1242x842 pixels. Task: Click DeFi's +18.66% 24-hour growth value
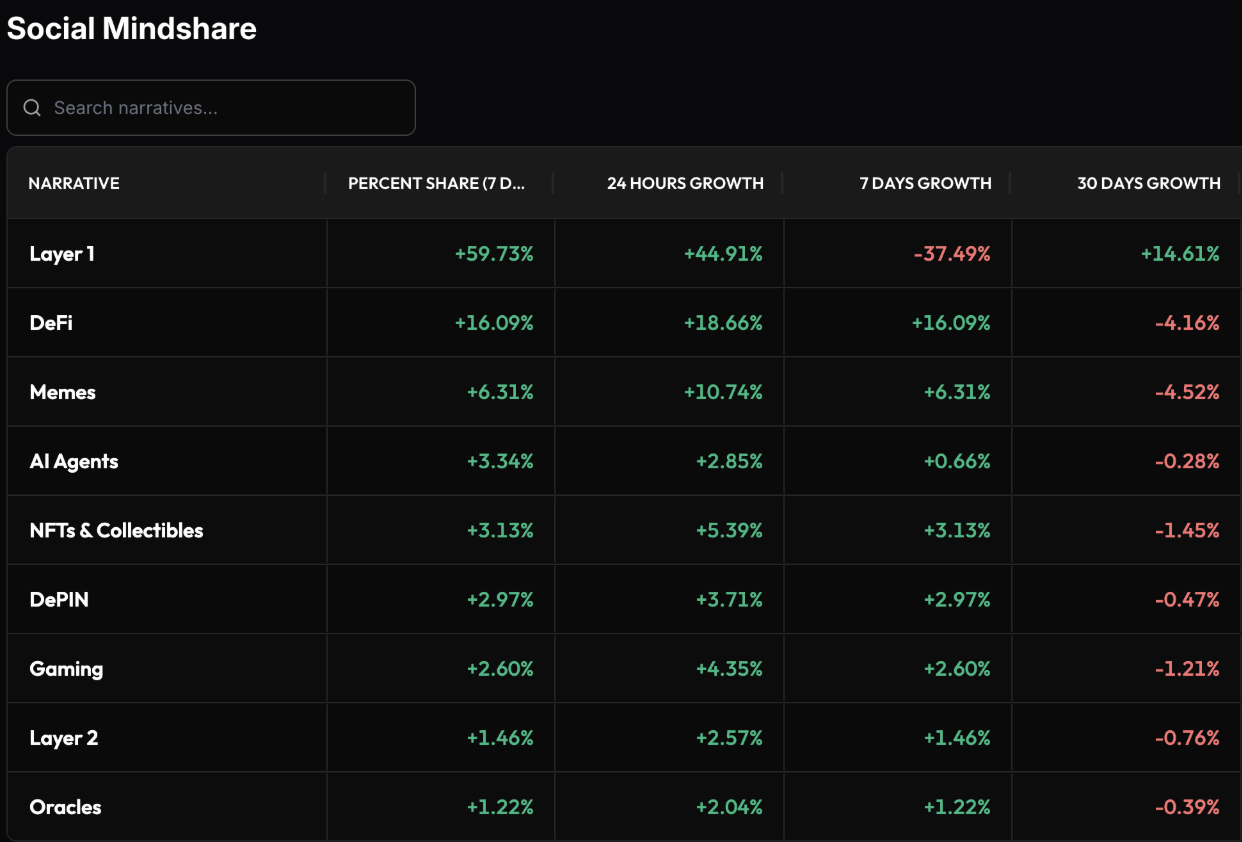pos(723,323)
